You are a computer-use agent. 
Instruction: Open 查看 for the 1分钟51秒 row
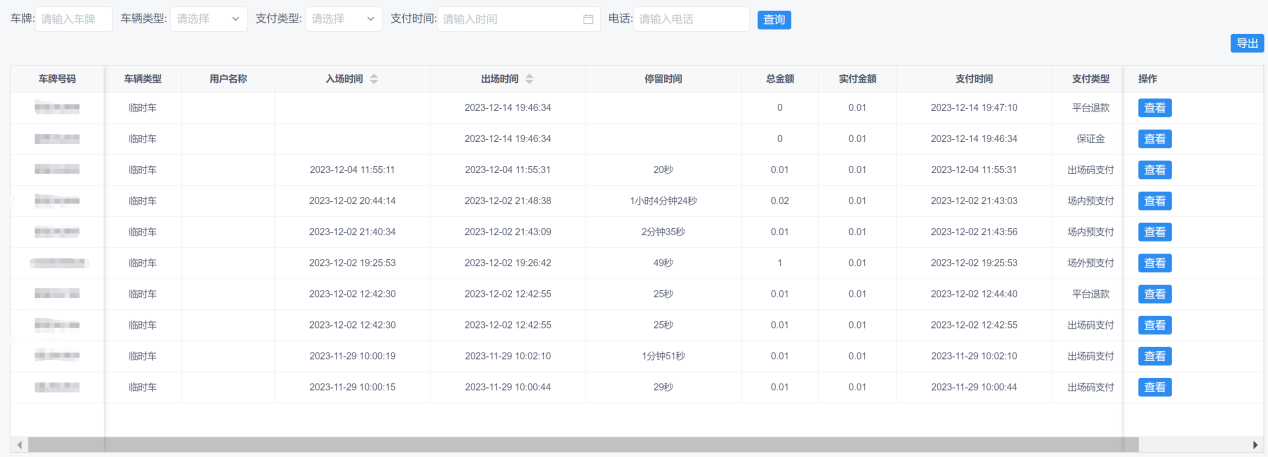tap(1155, 356)
